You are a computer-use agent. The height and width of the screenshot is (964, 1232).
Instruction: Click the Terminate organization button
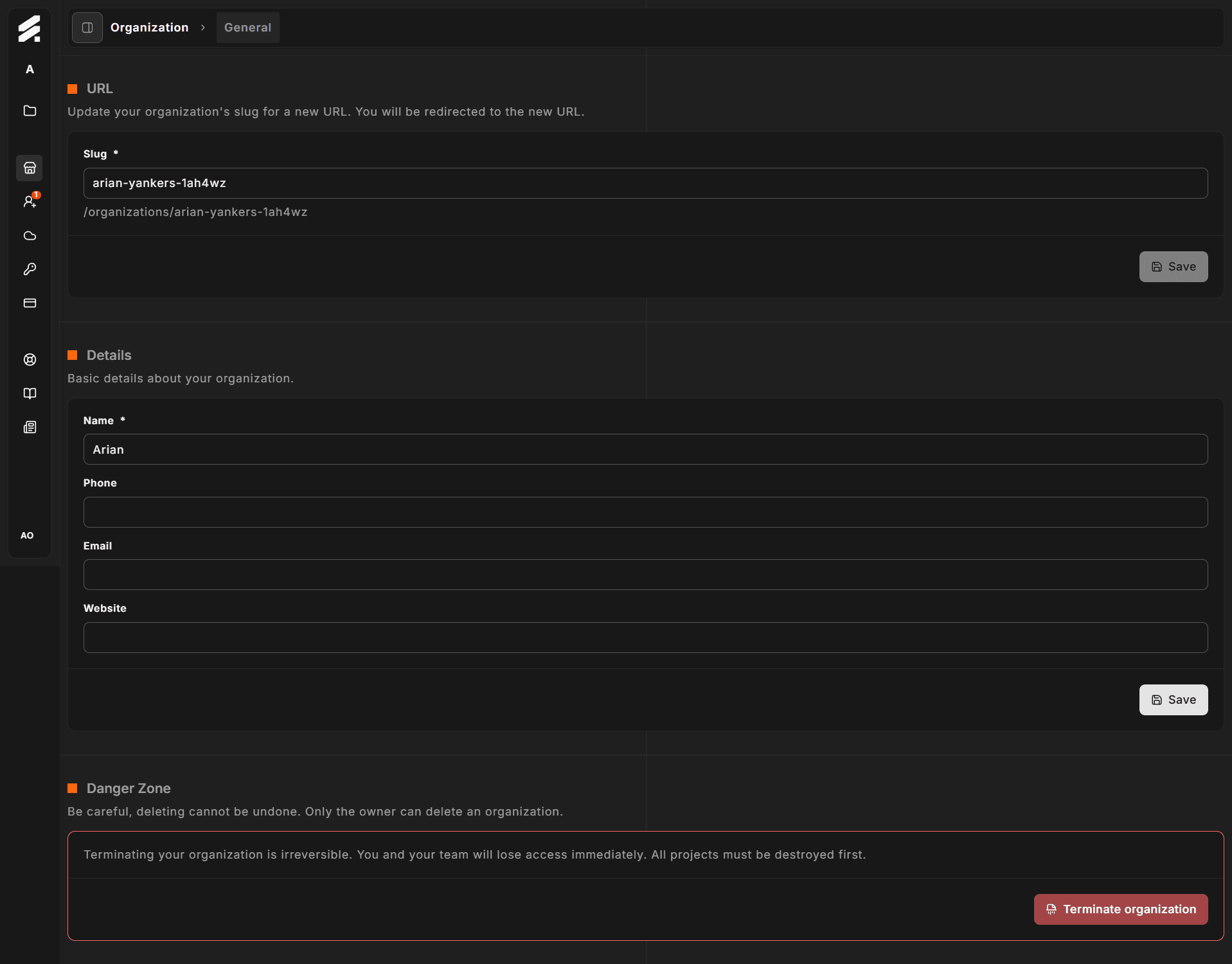point(1121,909)
